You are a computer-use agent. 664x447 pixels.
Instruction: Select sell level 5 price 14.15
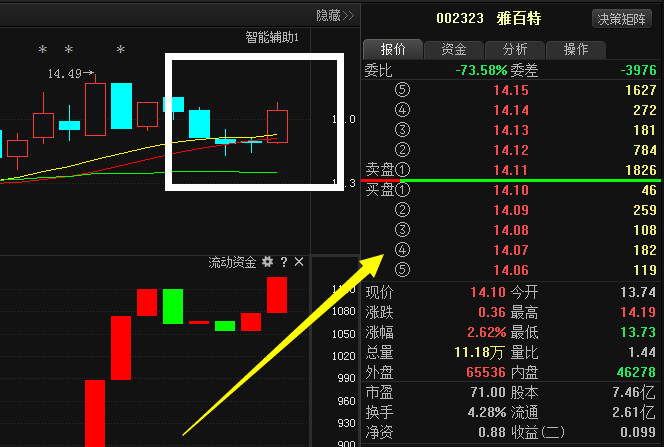(x=511, y=90)
